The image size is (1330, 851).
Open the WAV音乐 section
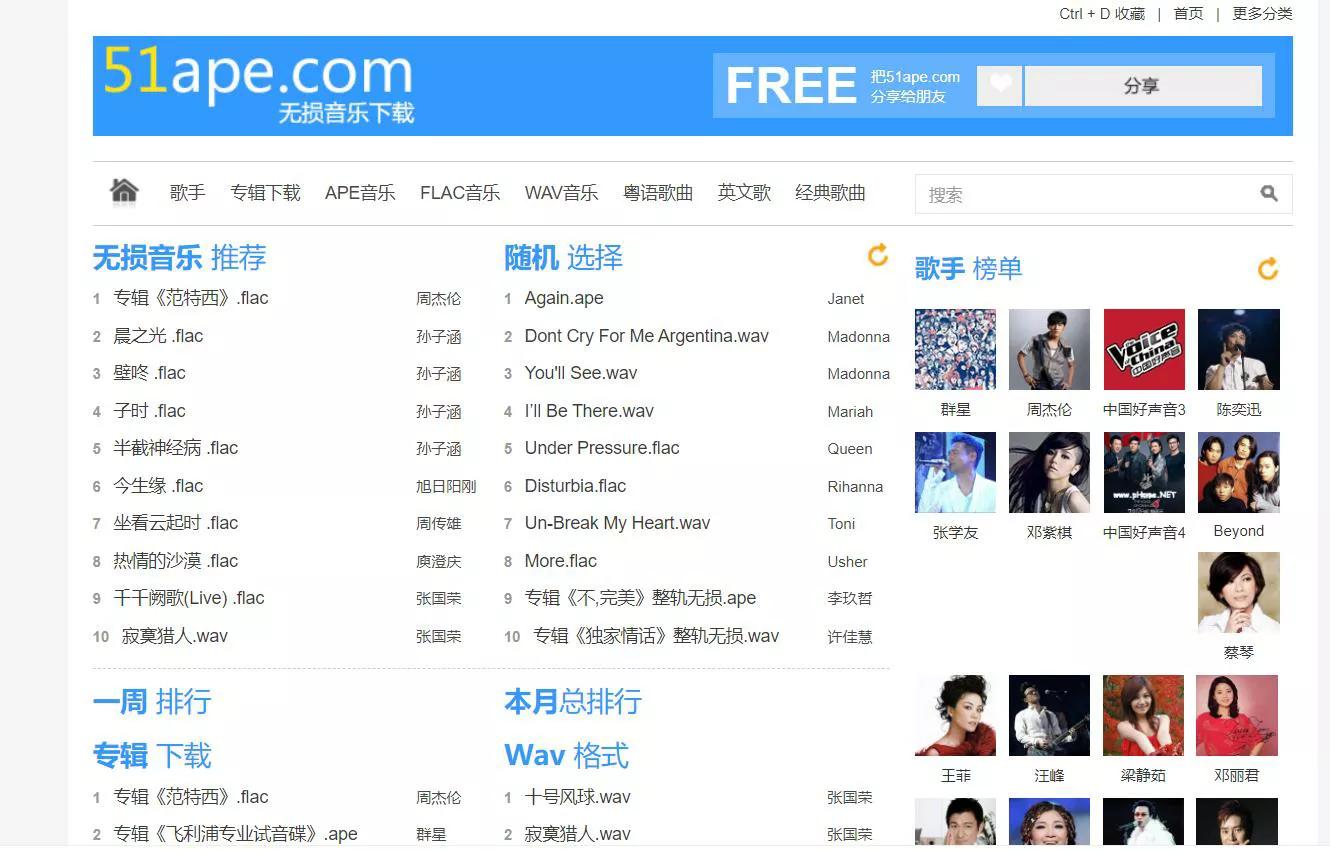tap(561, 193)
